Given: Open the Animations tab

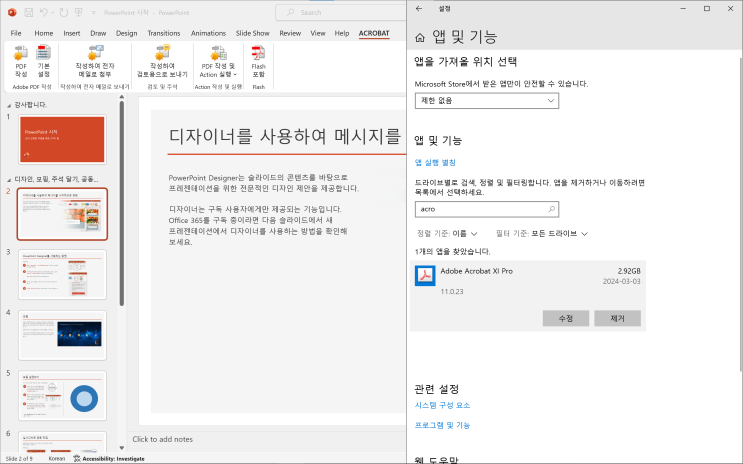Looking at the screenshot, I should pyautogui.click(x=208, y=33).
